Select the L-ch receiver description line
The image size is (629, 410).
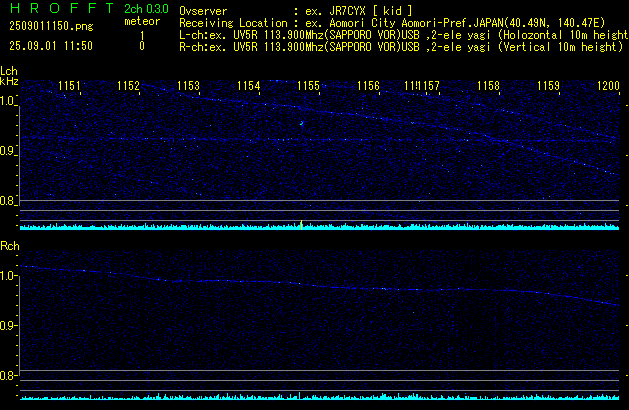coord(404,35)
